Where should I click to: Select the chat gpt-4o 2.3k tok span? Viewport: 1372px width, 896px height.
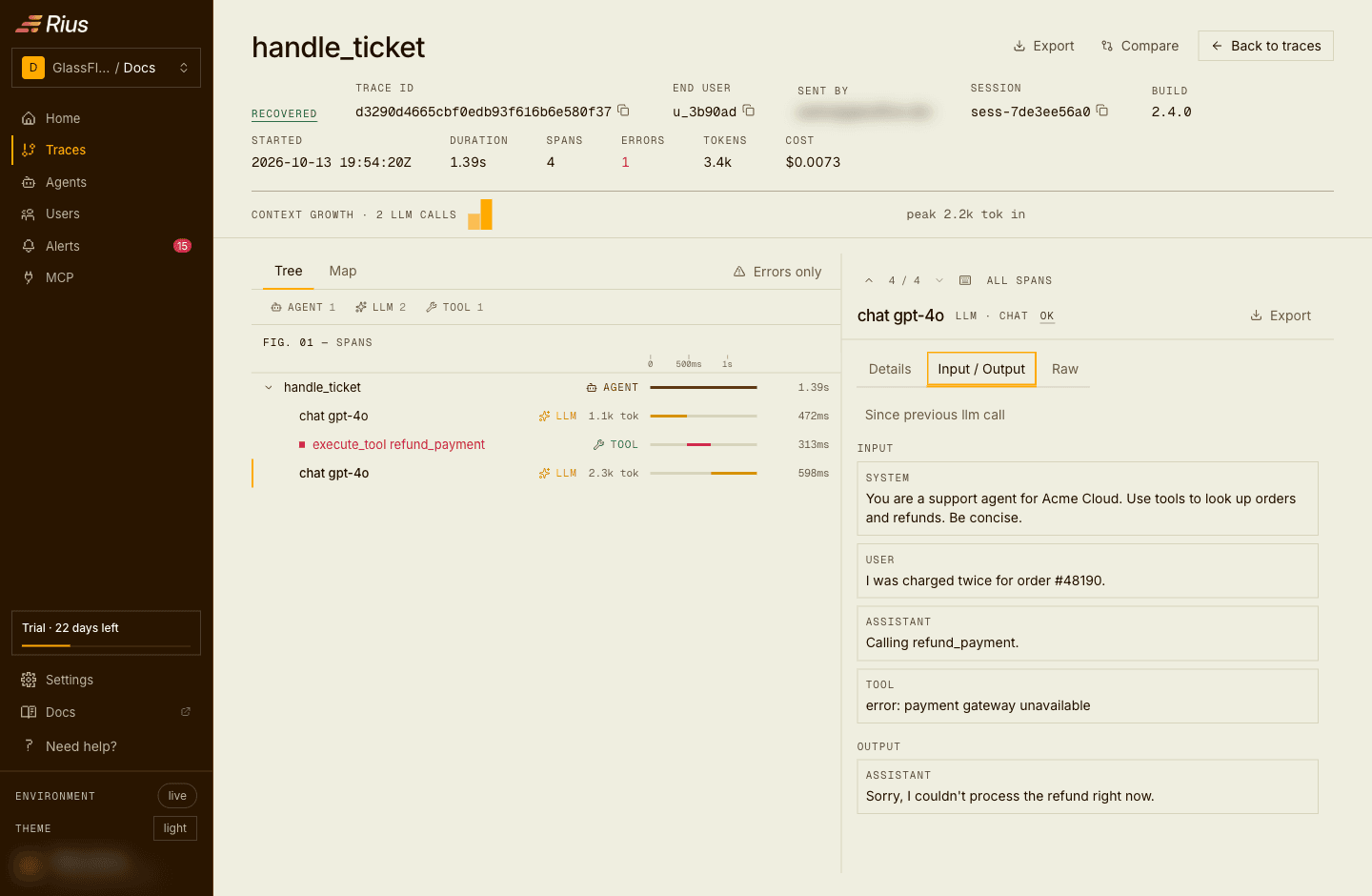point(546,474)
